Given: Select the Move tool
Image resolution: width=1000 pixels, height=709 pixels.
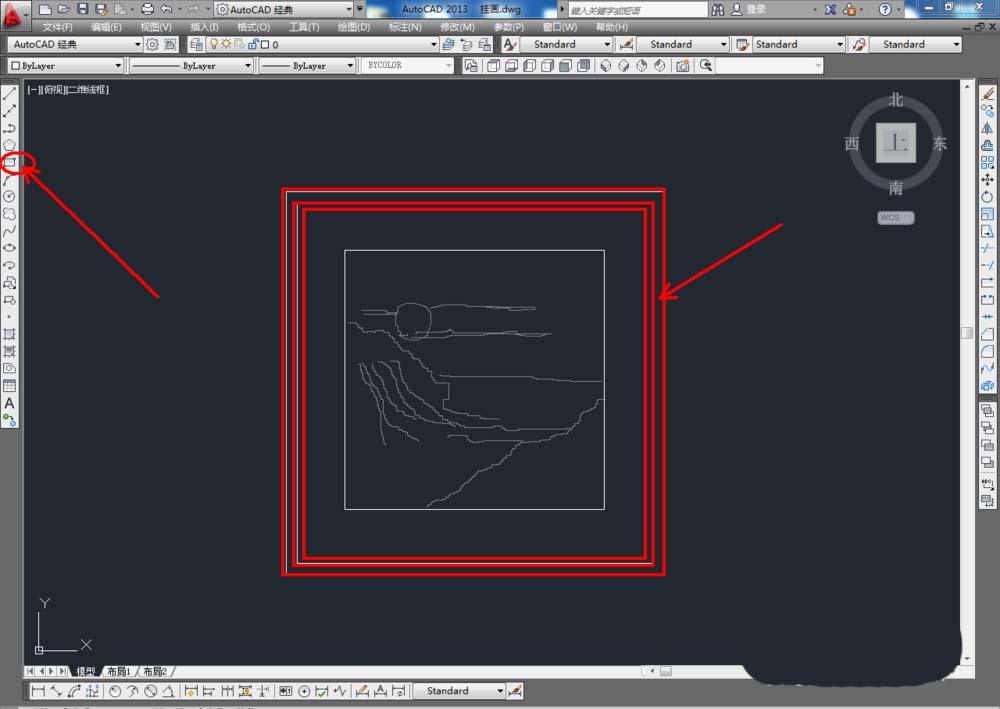Looking at the screenshot, I should tap(987, 180).
